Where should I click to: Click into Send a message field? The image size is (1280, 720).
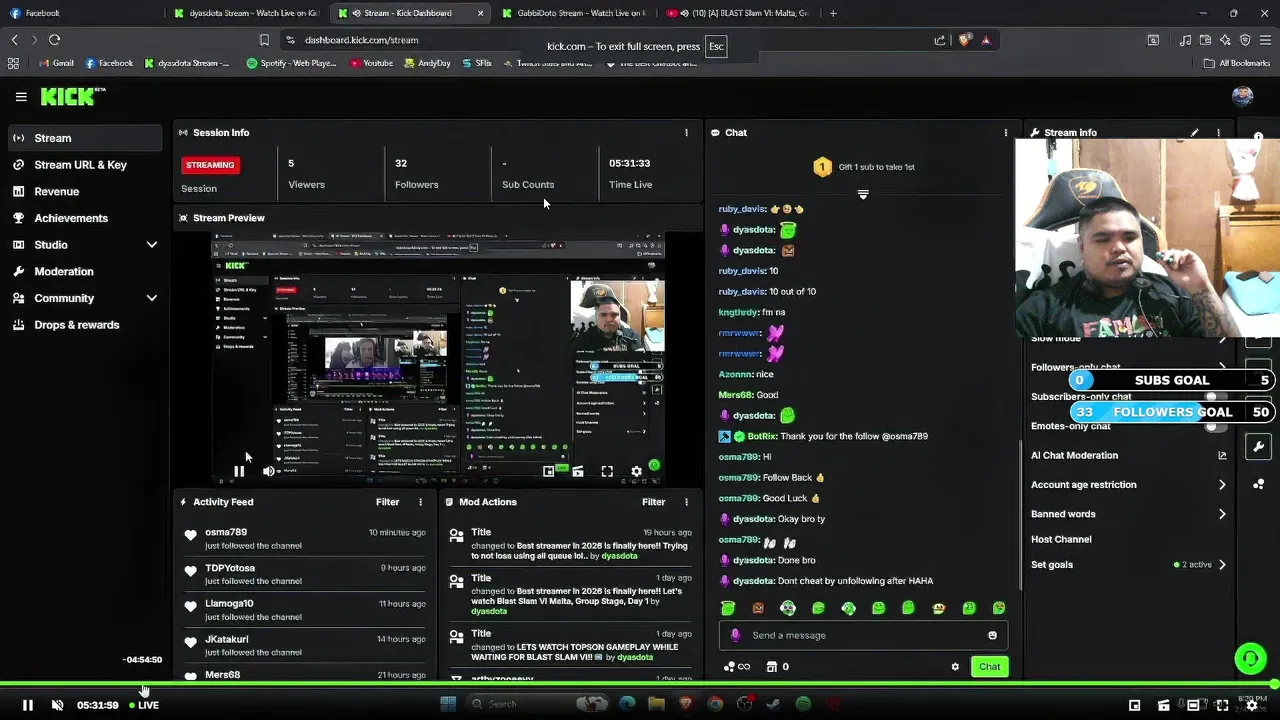pos(863,635)
